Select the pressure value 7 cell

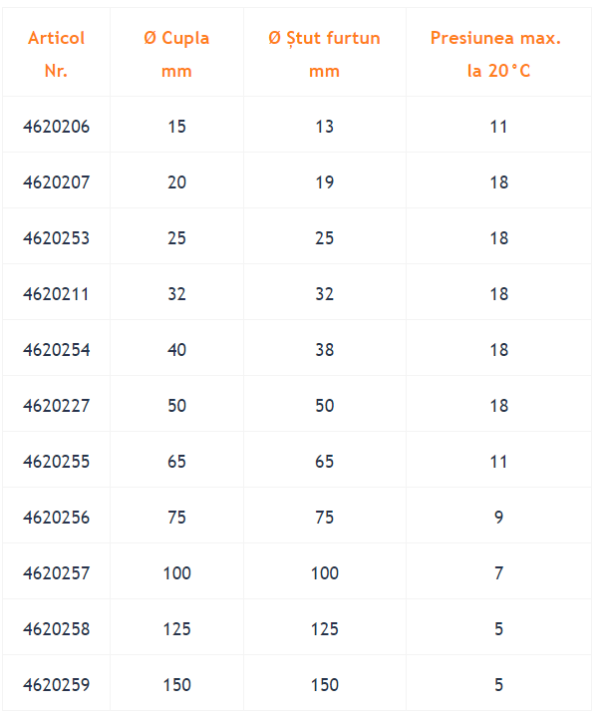click(x=499, y=573)
